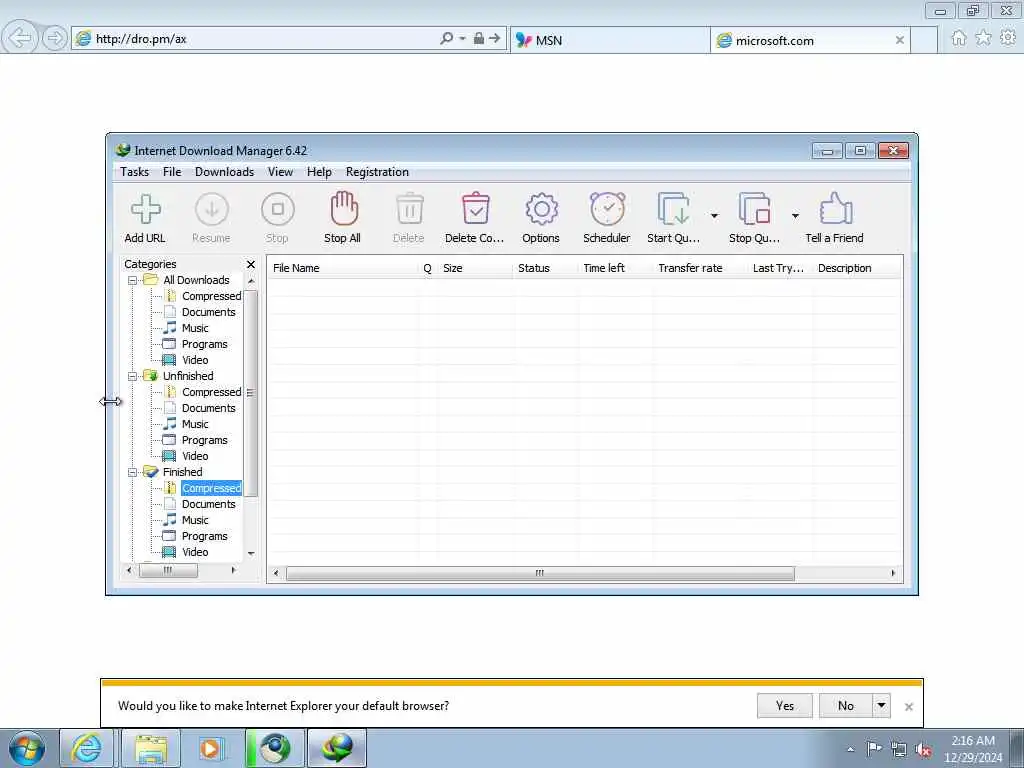Viewport: 1024px width, 768px height.
Task: Select Programs under All Downloads
Action: (204, 344)
